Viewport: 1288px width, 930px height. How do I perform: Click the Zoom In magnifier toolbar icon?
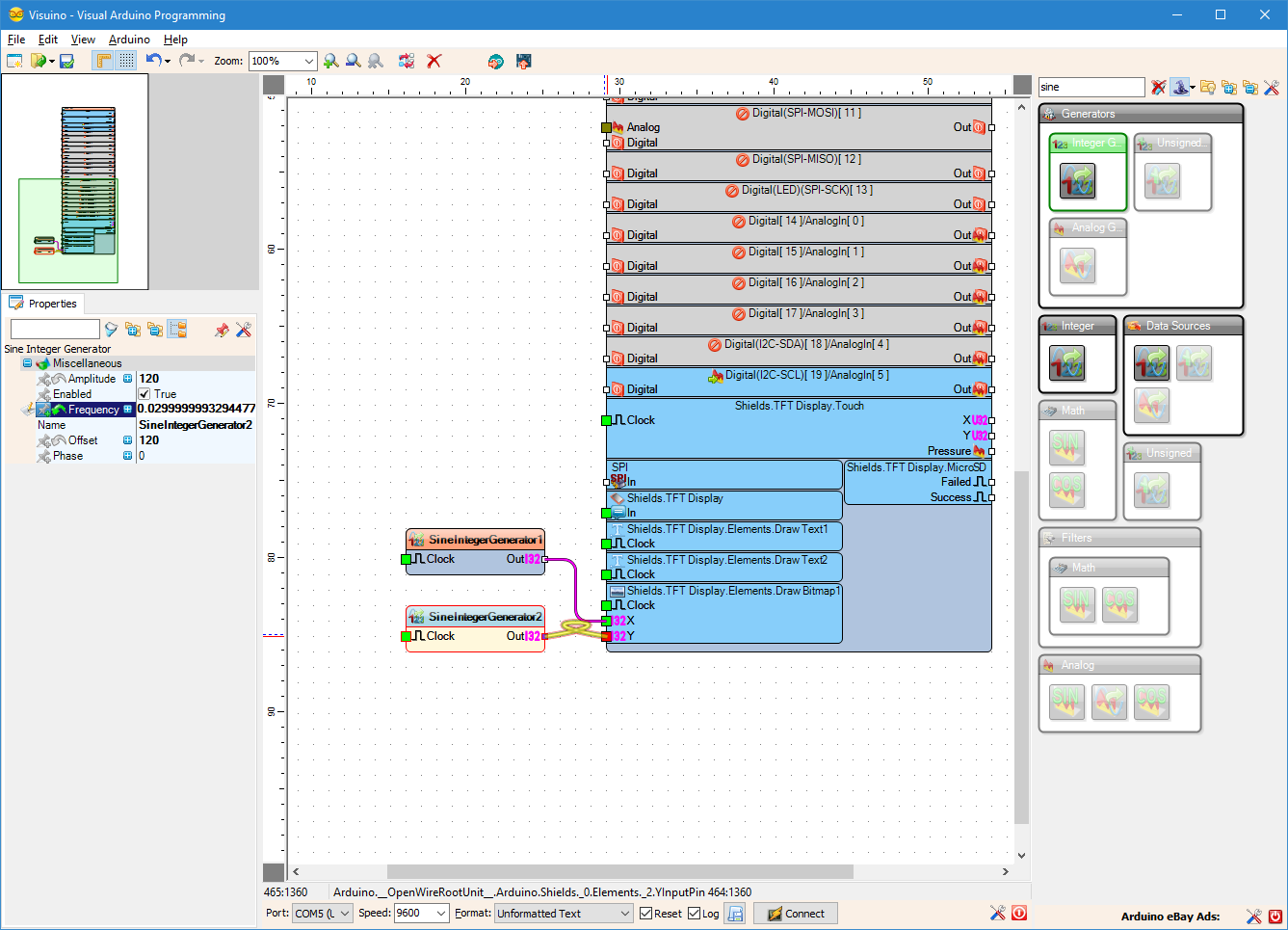331,61
